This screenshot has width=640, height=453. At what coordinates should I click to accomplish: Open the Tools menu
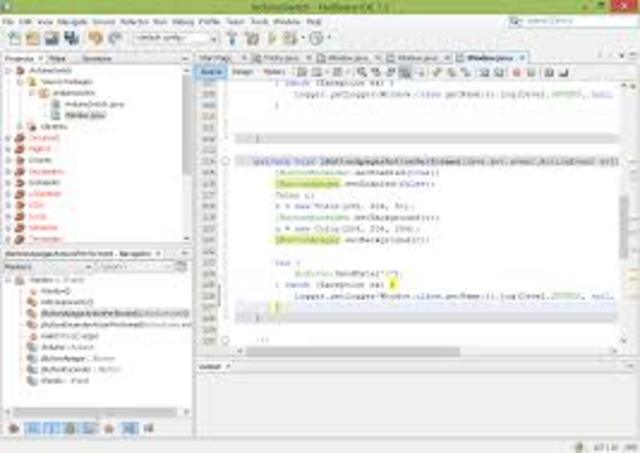click(x=259, y=21)
